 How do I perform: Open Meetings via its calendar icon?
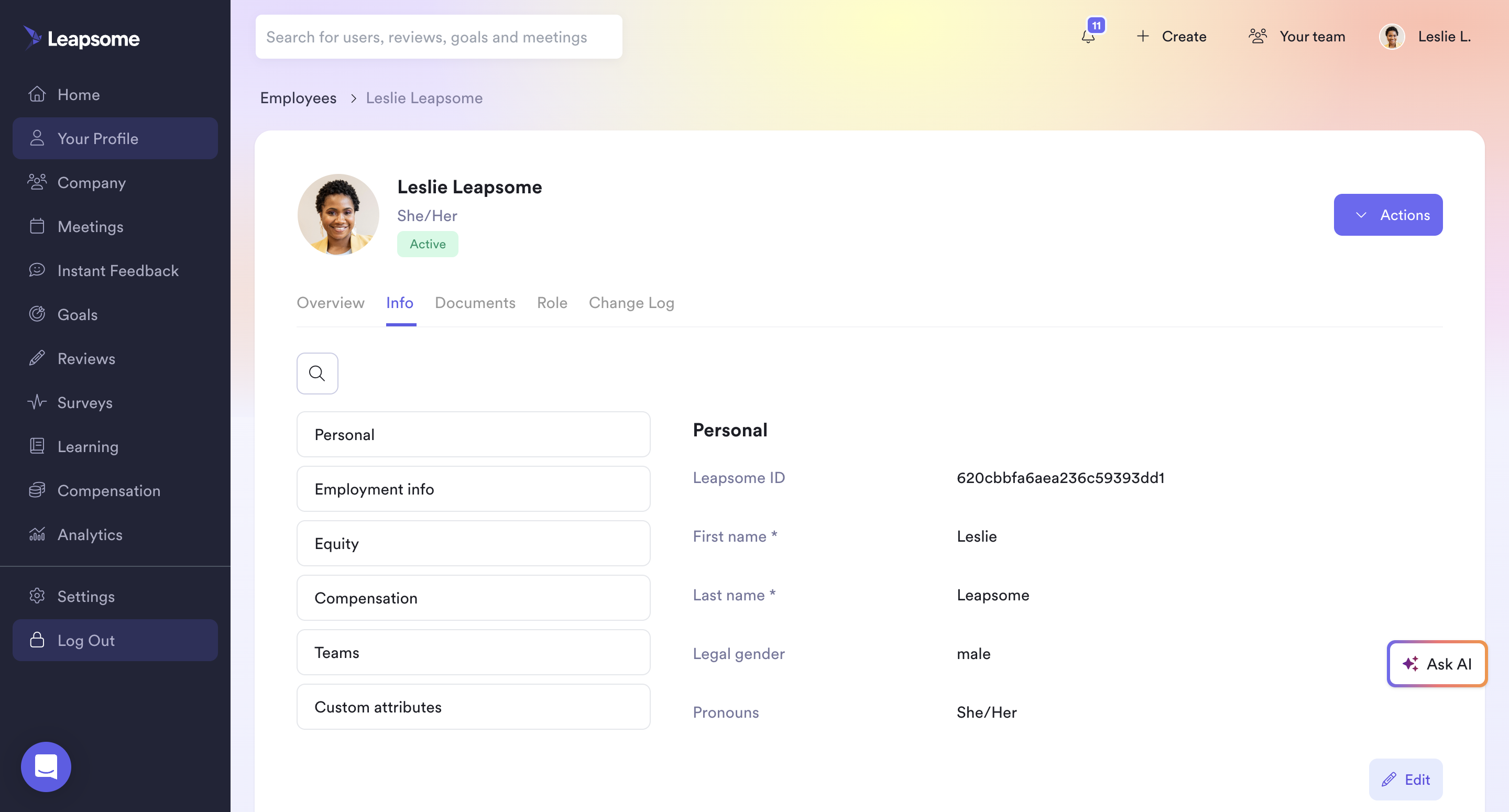pos(37,226)
